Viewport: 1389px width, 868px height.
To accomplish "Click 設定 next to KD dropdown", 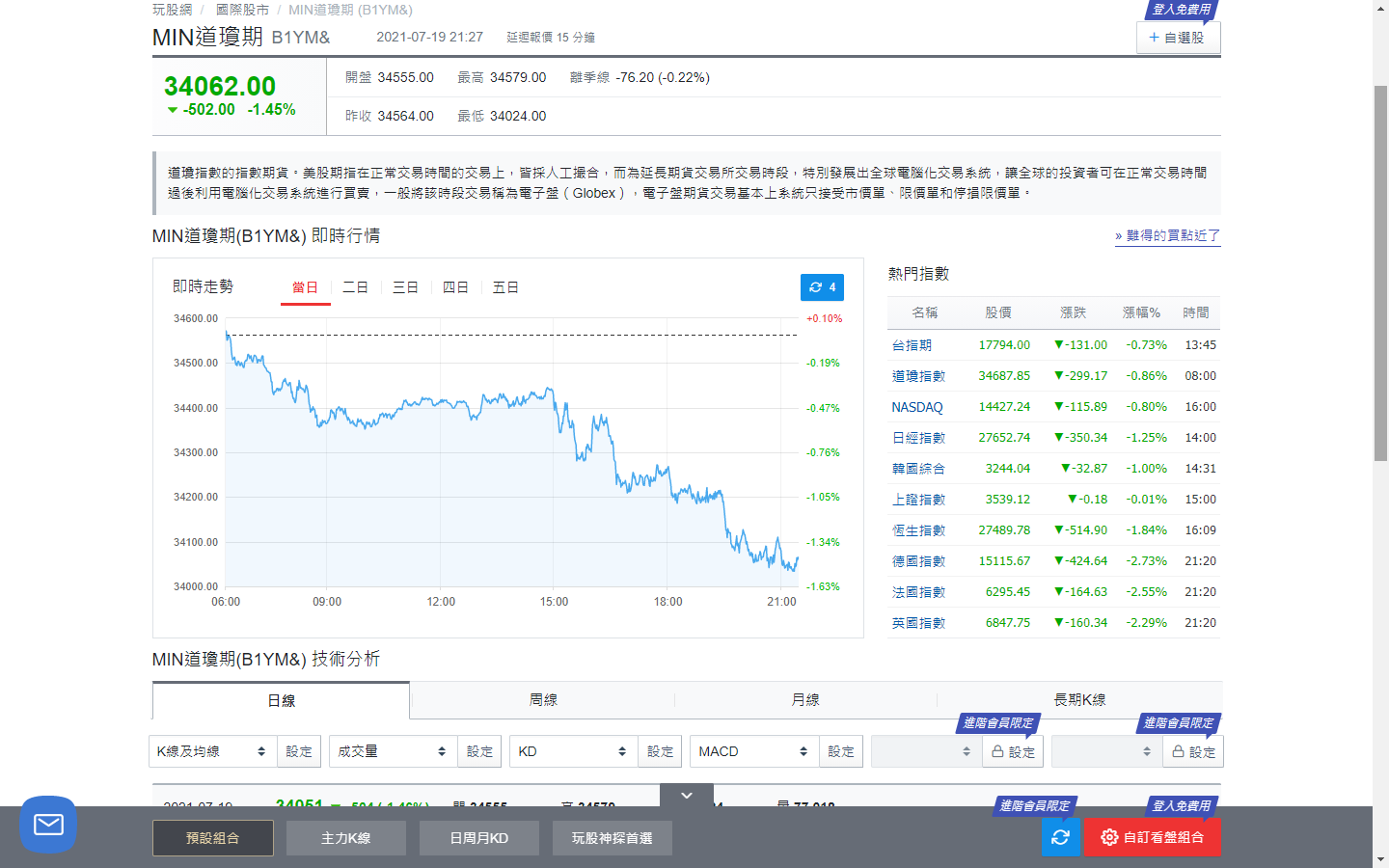I will tap(660, 751).
